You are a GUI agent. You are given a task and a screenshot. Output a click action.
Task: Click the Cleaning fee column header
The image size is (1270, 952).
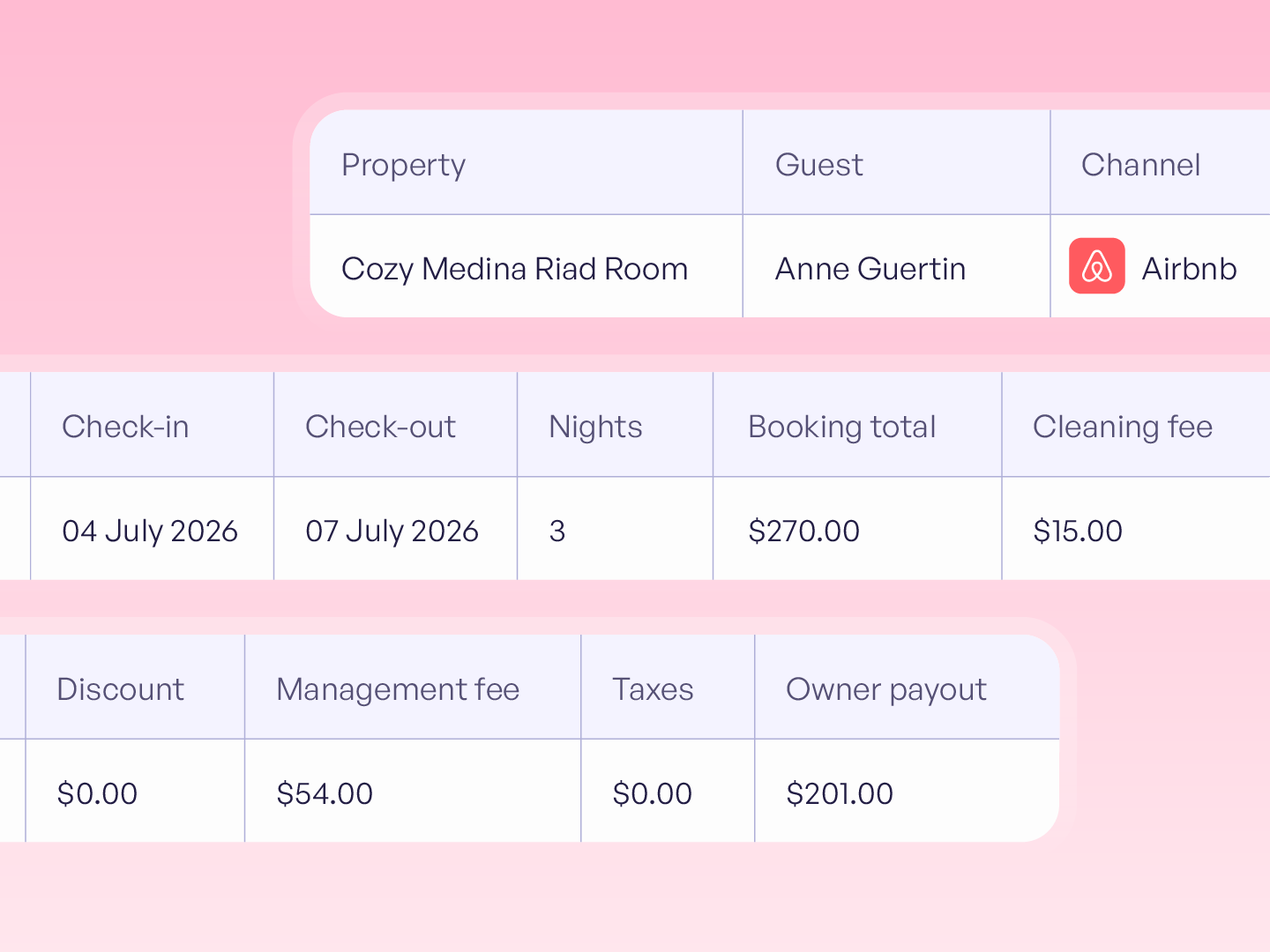pyautogui.click(x=1123, y=428)
